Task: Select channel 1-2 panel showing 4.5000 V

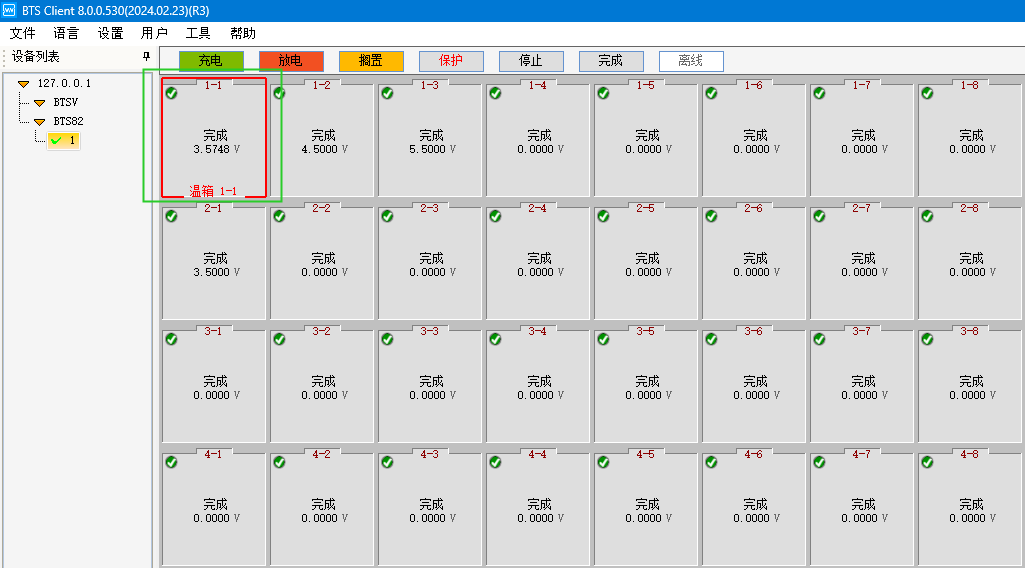Action: click(x=322, y=139)
